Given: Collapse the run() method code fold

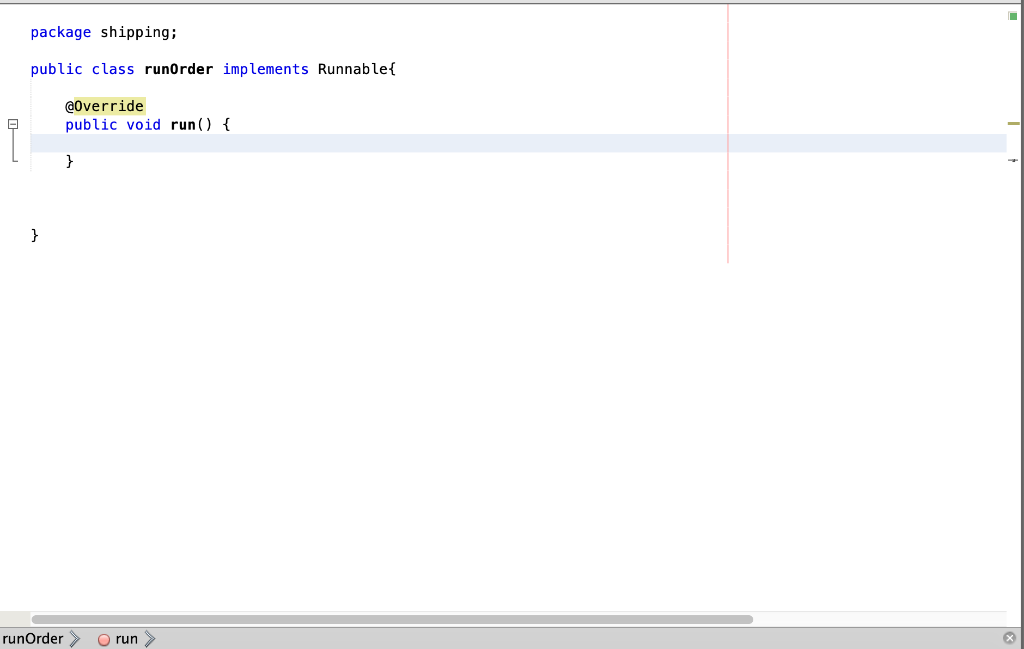Looking at the screenshot, I should click(x=13, y=124).
